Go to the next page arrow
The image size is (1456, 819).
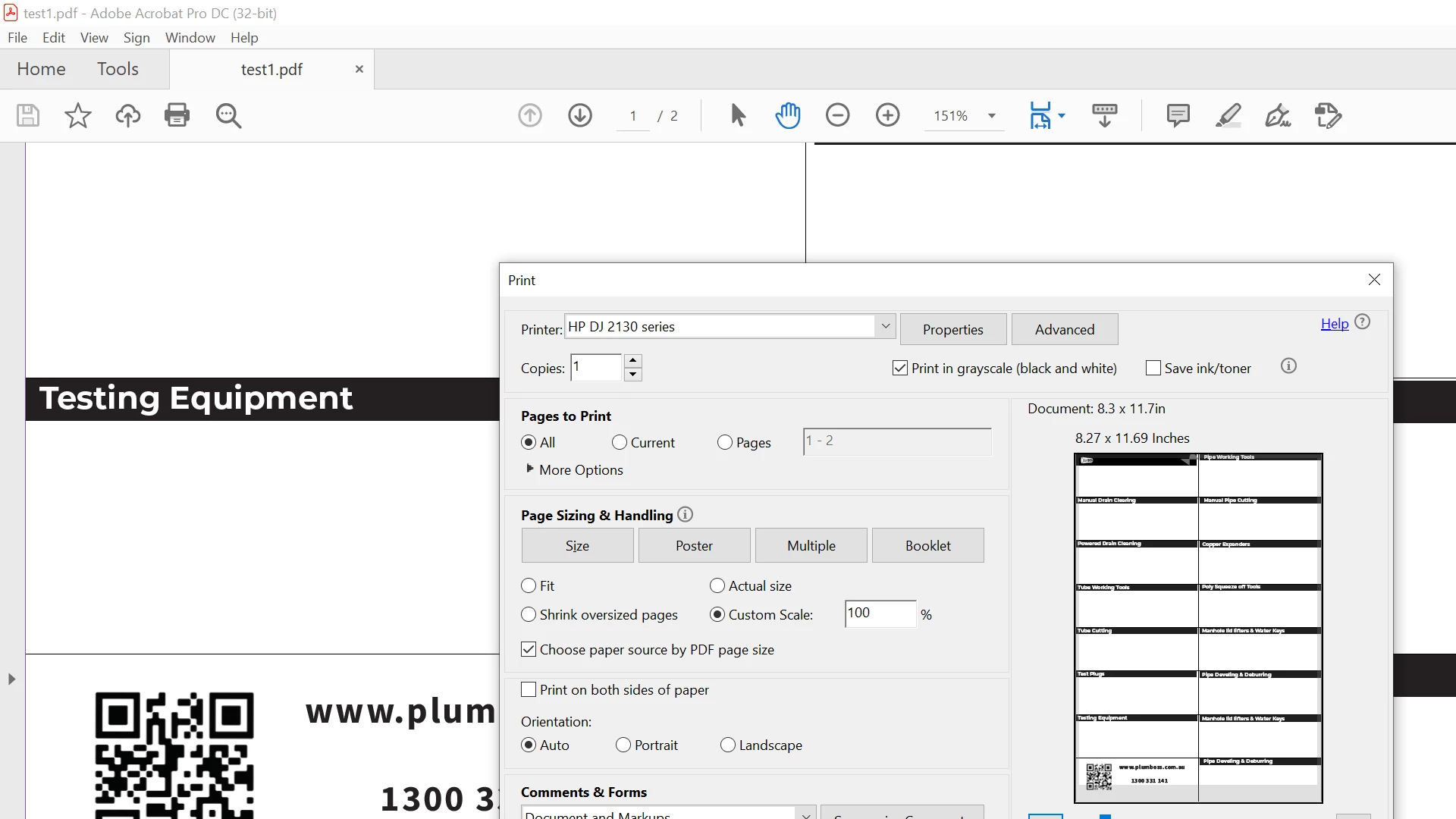[580, 115]
